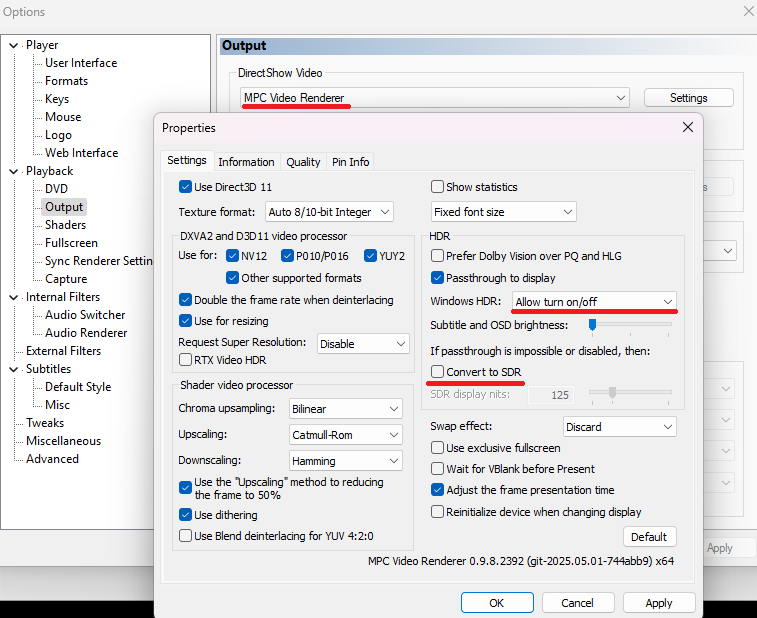Open Chroma upsampling dropdown
Screen dimensions: 757x618
coord(346,409)
